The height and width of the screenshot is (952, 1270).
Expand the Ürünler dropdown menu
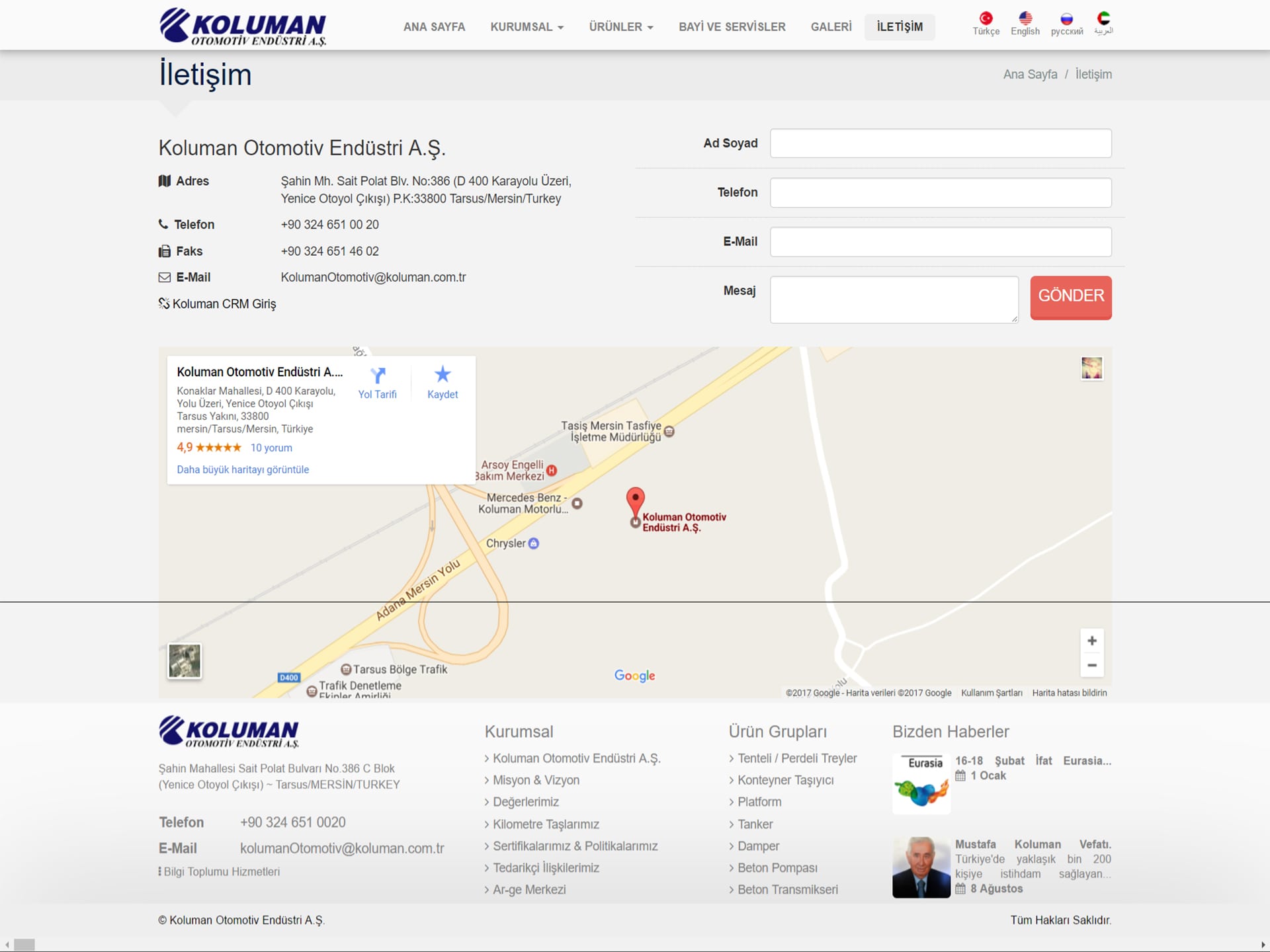(621, 27)
